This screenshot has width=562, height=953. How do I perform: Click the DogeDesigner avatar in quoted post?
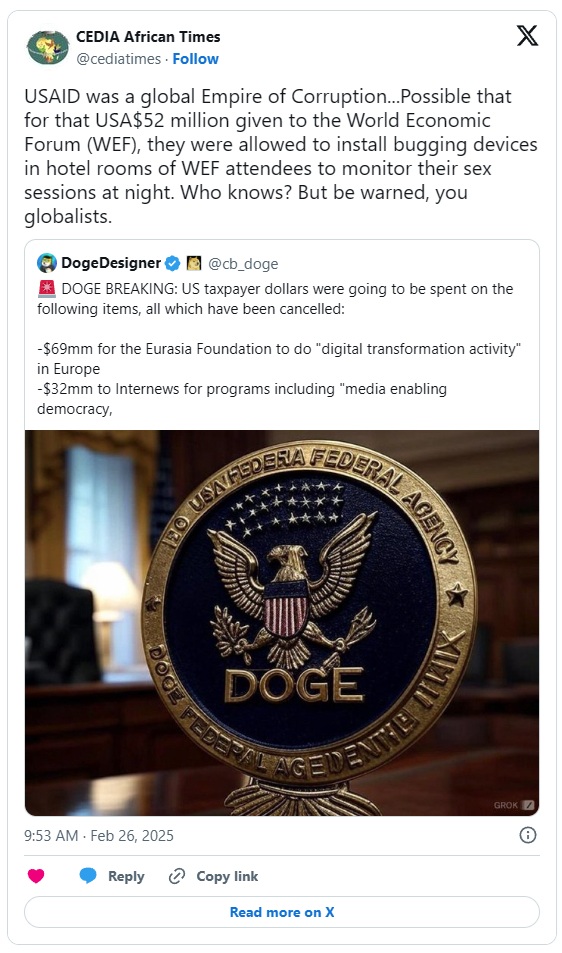tap(47, 263)
